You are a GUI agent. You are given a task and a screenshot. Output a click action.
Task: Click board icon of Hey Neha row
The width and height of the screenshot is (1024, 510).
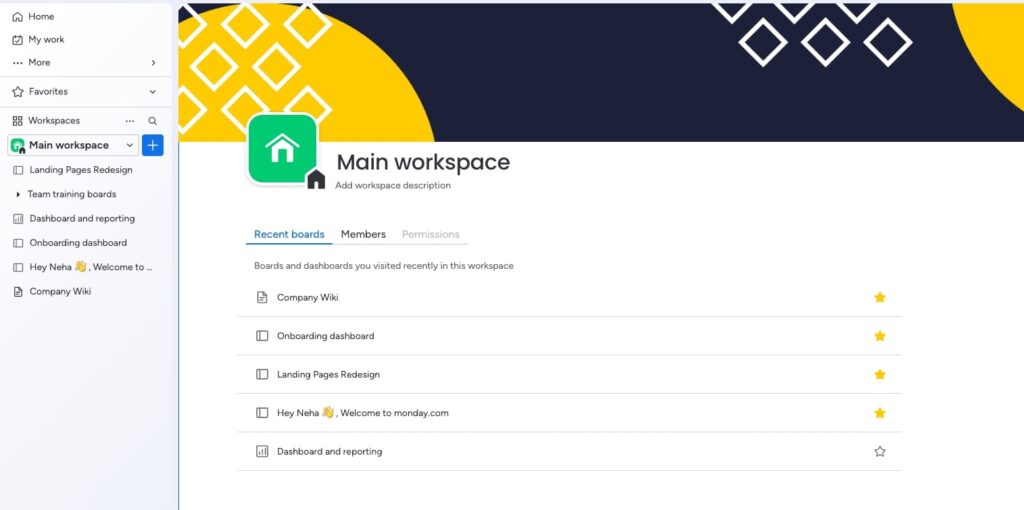pos(262,413)
